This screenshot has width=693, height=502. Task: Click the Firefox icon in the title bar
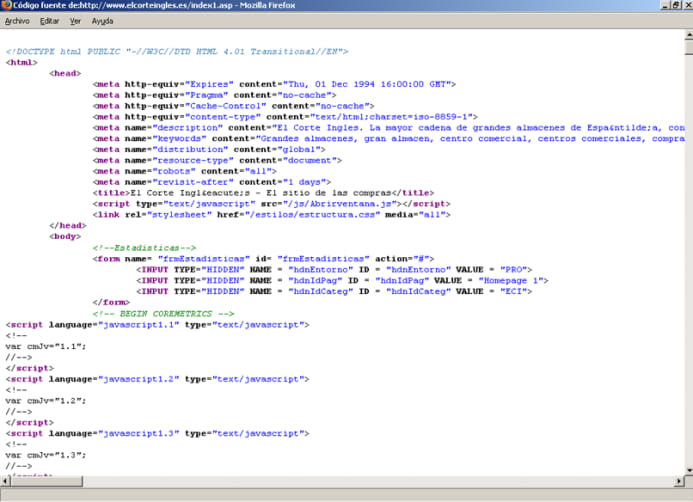(7, 6)
